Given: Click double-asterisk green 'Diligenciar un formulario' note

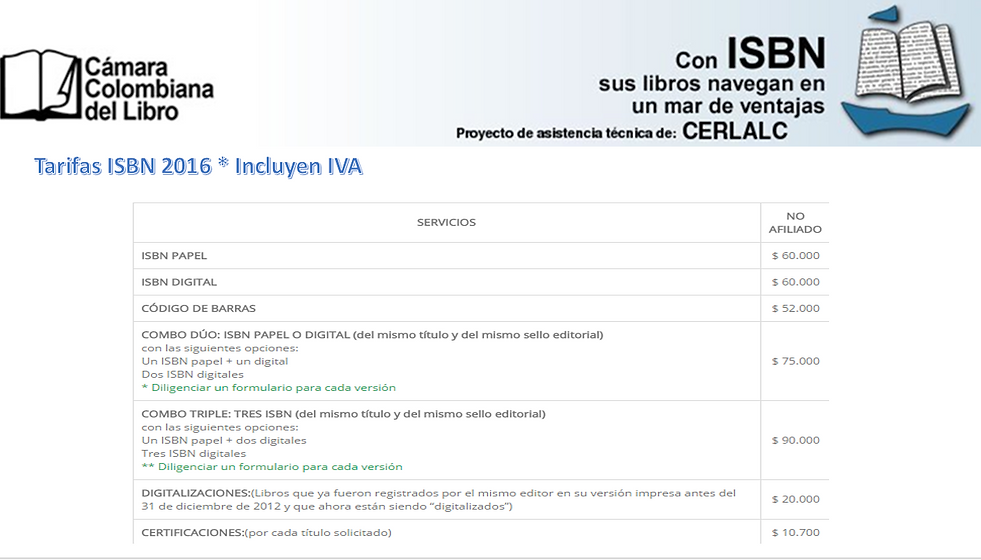Looking at the screenshot, I should [x=272, y=467].
